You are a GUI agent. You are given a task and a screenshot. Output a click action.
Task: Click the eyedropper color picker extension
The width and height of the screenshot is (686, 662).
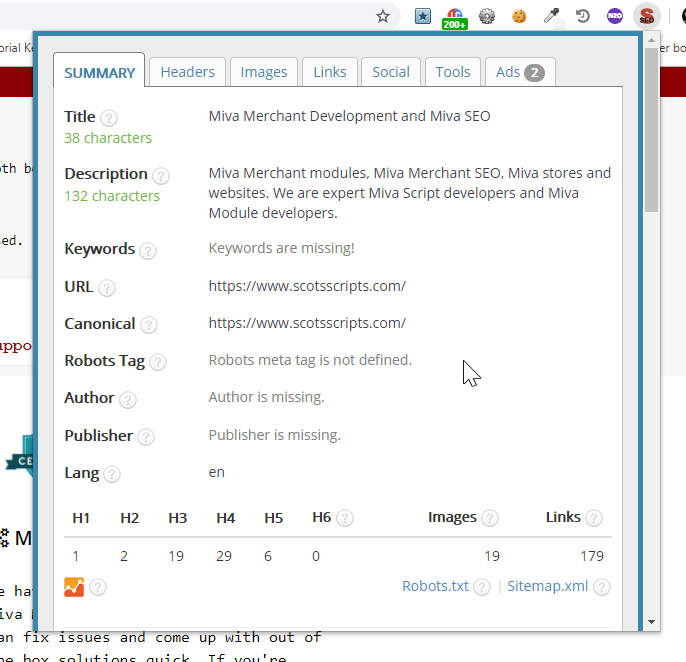coord(551,16)
